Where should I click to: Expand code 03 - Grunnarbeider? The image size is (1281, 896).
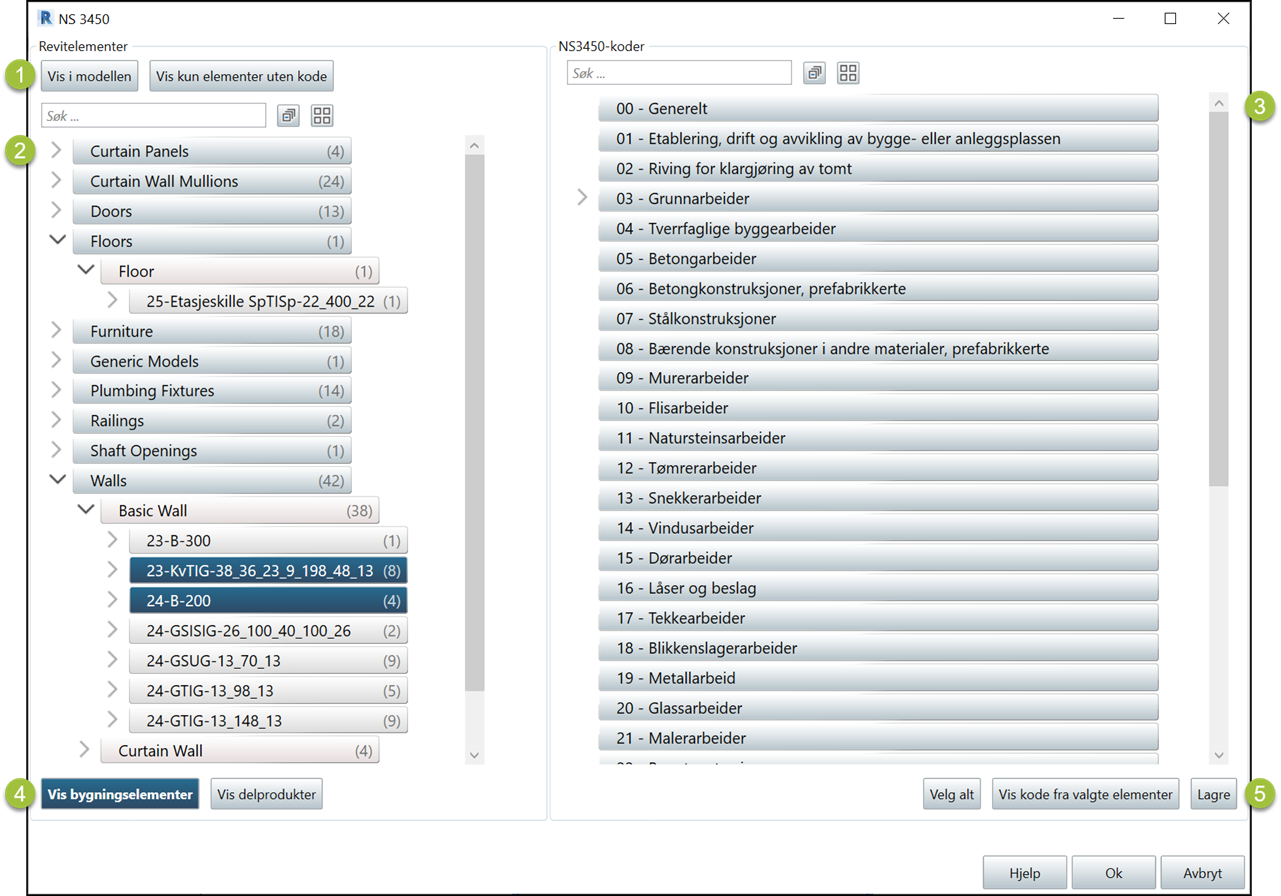582,198
